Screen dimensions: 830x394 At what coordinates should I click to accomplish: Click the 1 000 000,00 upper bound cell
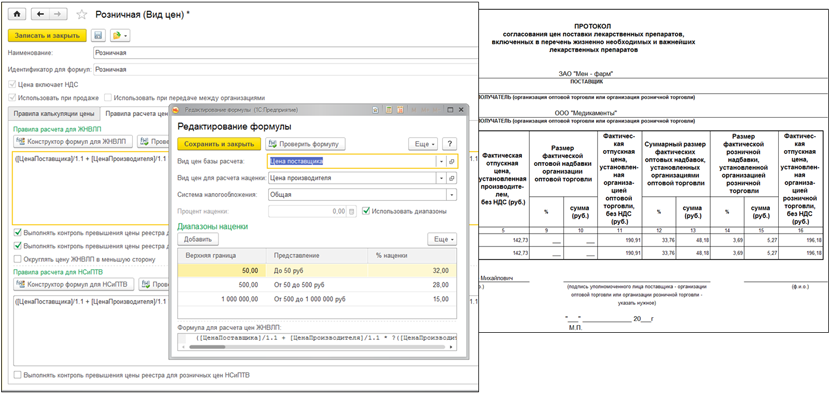(221, 299)
